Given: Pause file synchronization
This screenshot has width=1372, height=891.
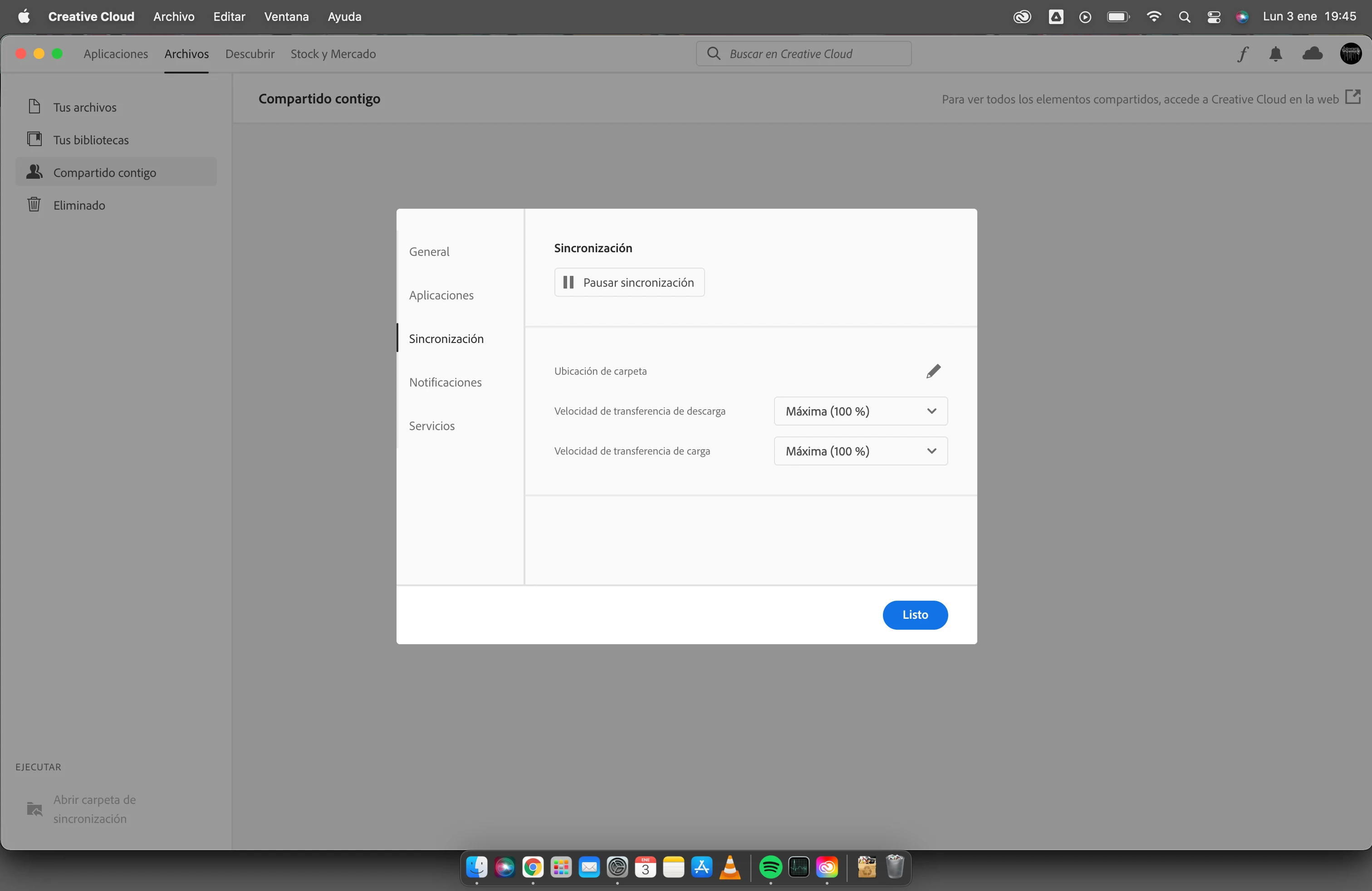Looking at the screenshot, I should click(629, 282).
